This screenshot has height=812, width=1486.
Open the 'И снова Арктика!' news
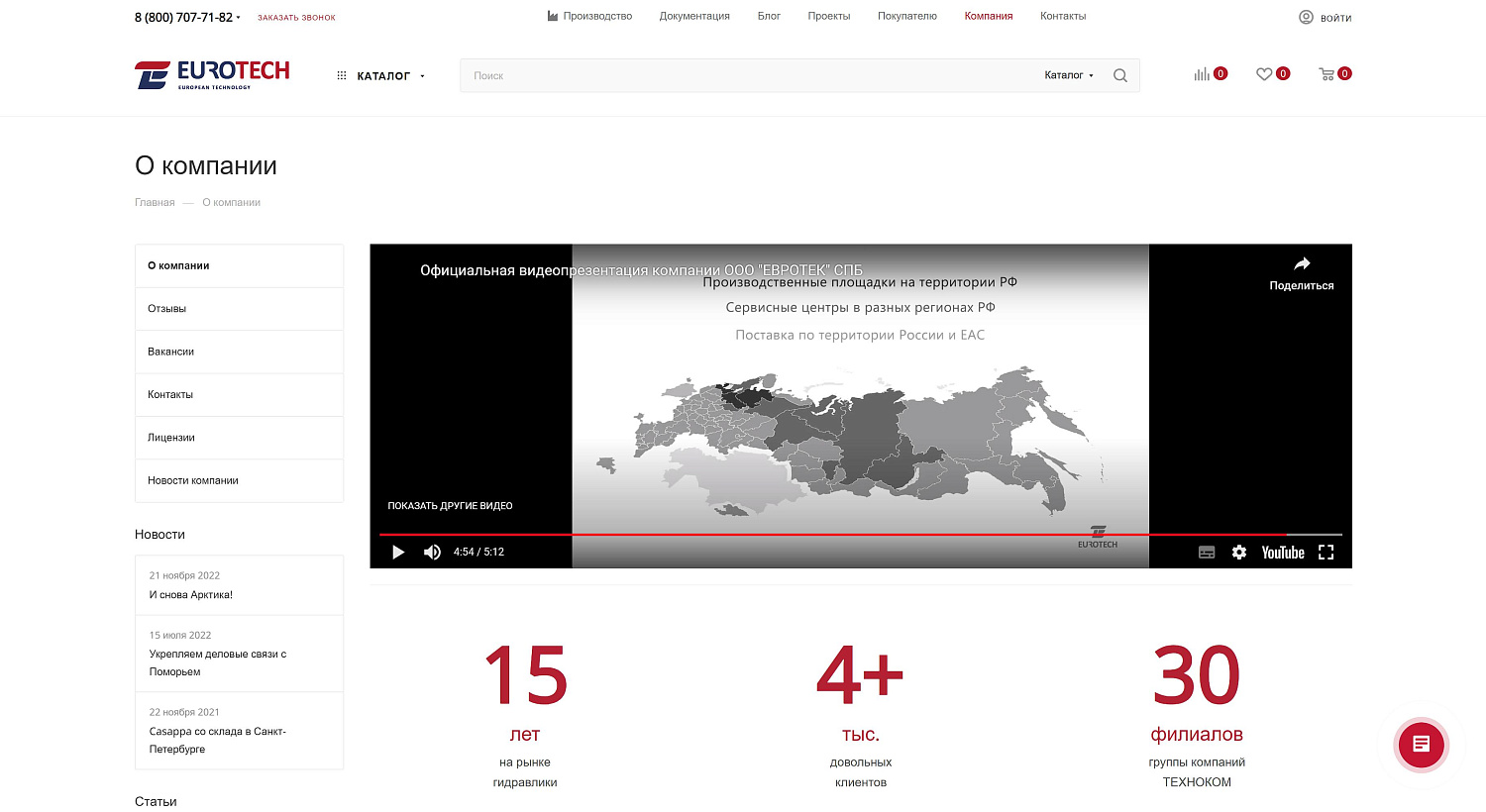click(191, 595)
